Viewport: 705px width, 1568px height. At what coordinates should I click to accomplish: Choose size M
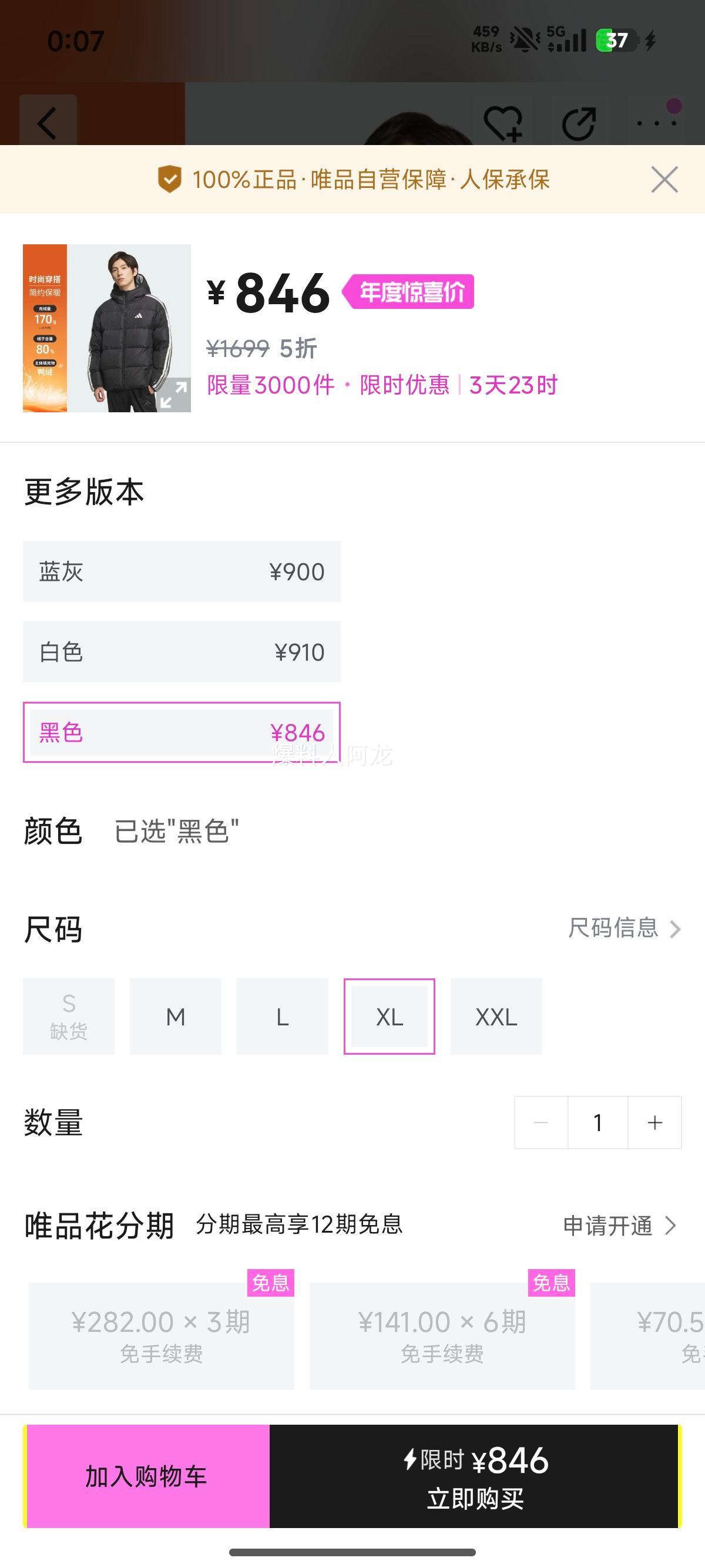pos(175,1017)
